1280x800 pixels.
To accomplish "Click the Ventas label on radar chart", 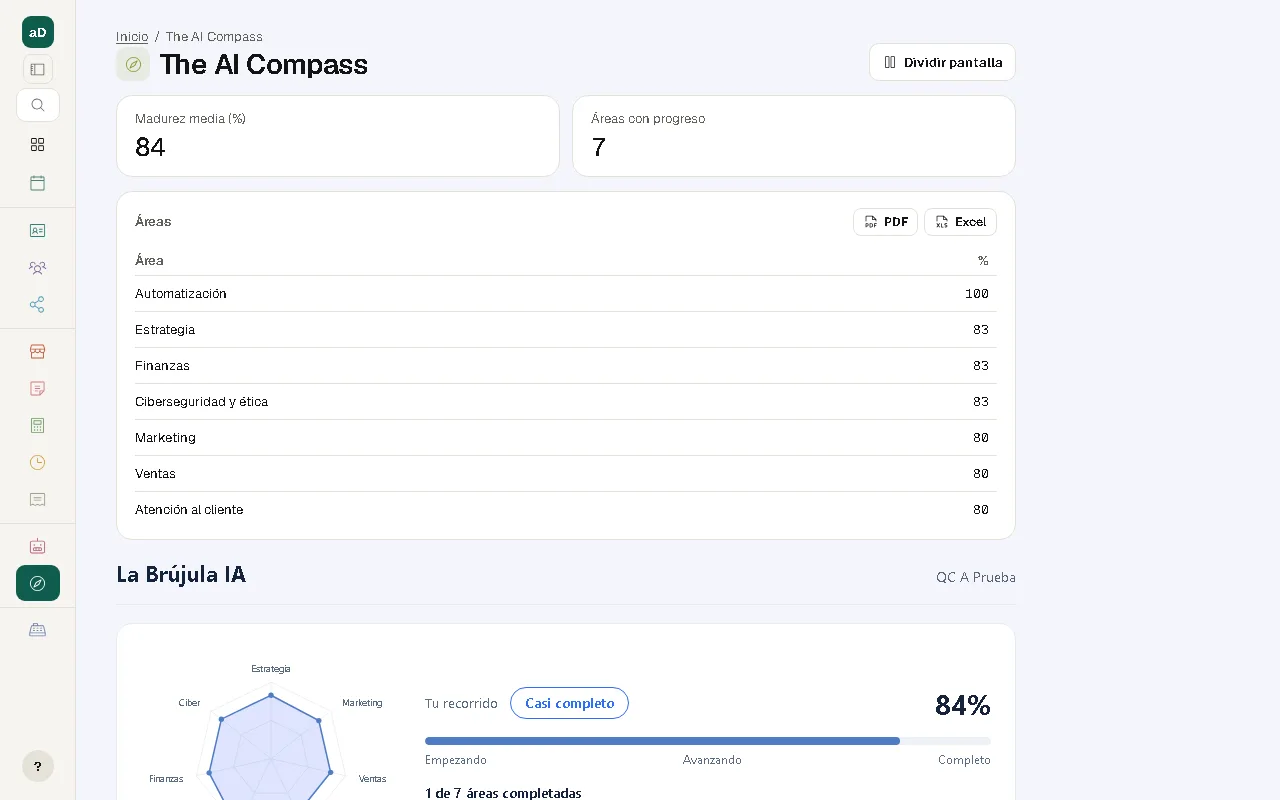I will click(x=372, y=779).
